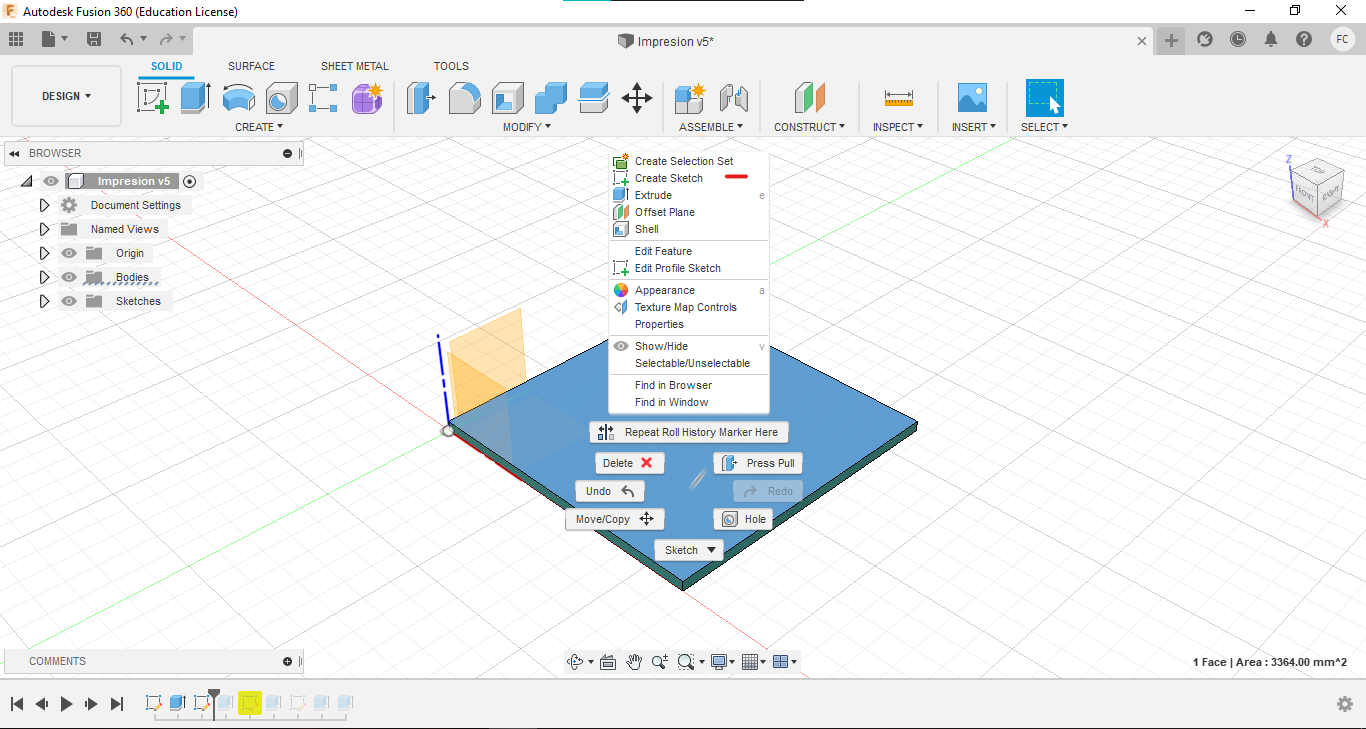The height and width of the screenshot is (729, 1366).
Task: Click the Delete button in marking menu
Action: click(629, 463)
